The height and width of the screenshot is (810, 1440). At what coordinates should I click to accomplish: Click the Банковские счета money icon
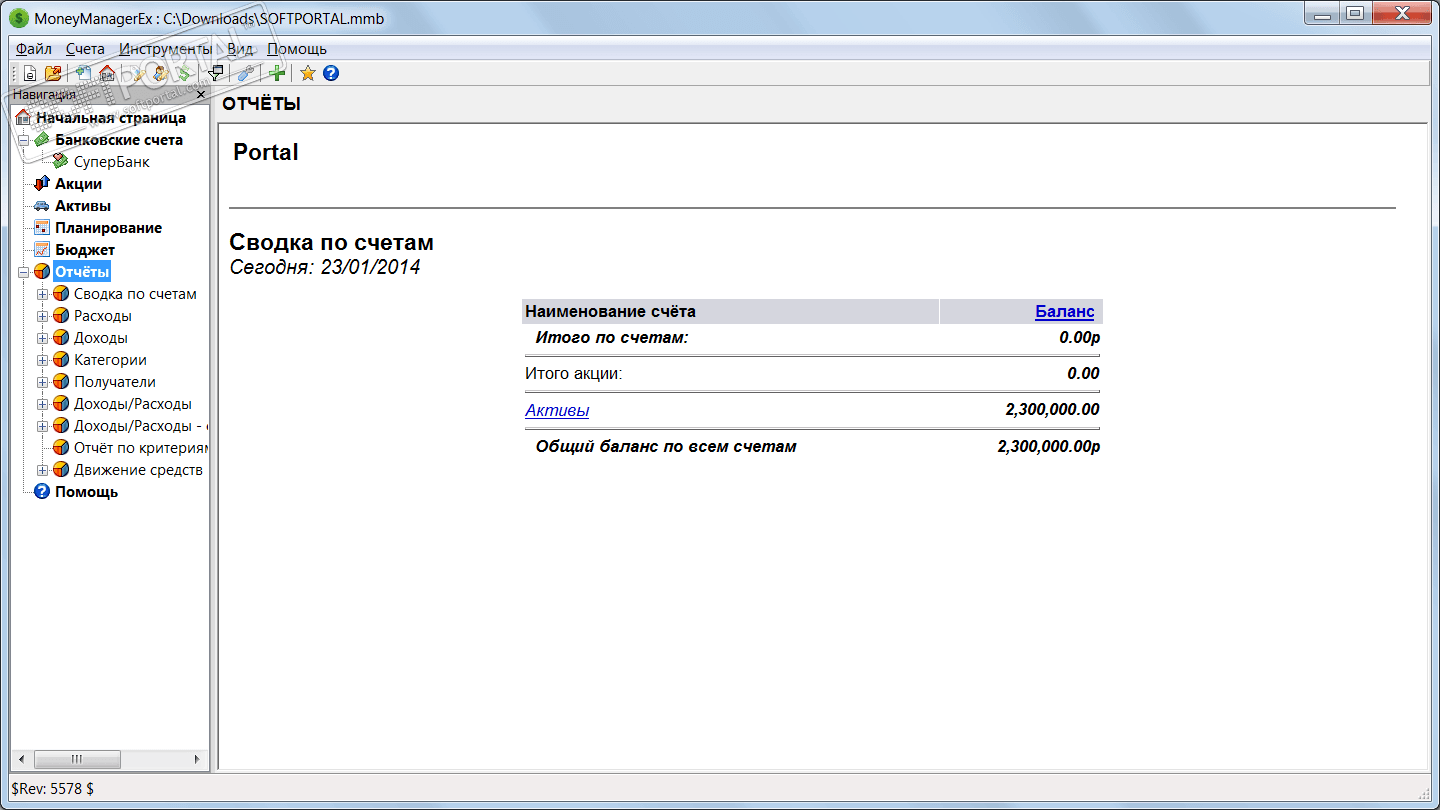(42, 140)
